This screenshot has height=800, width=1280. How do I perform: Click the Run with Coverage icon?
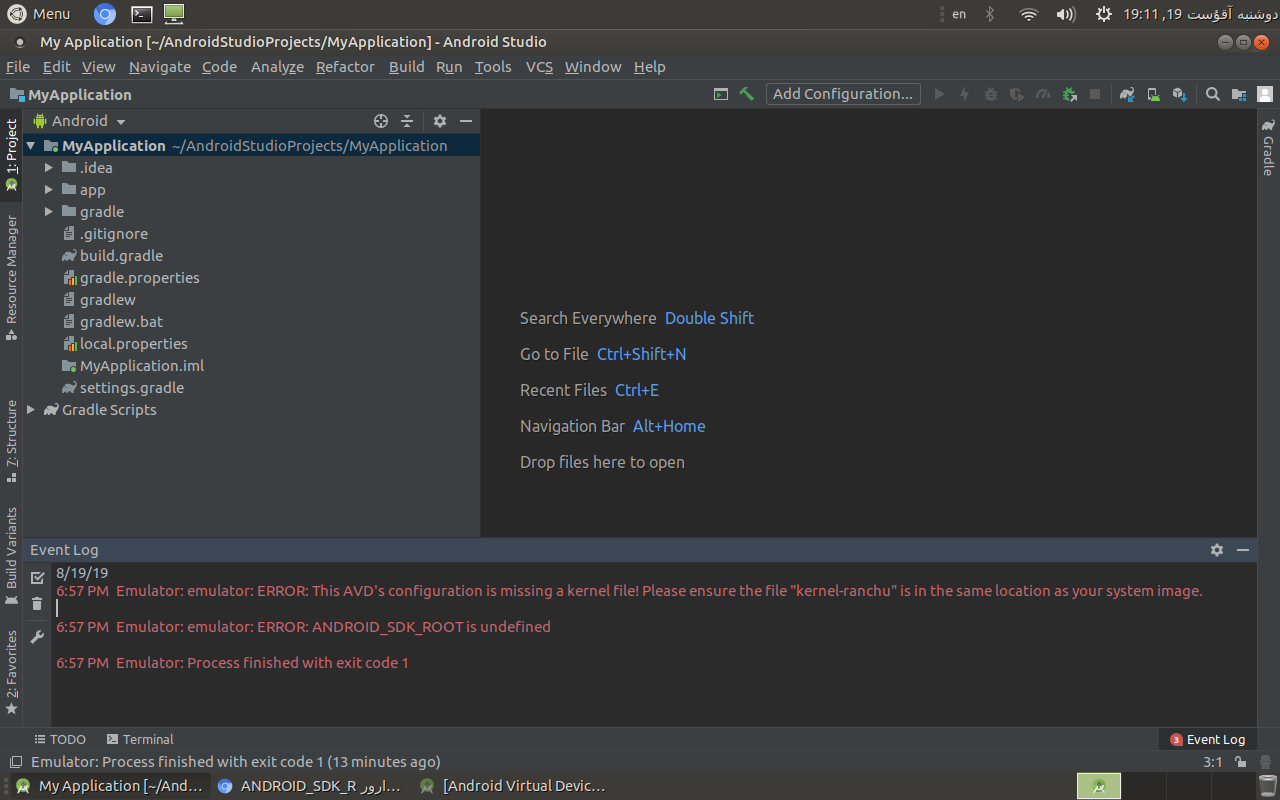pyautogui.click(x=1017, y=94)
